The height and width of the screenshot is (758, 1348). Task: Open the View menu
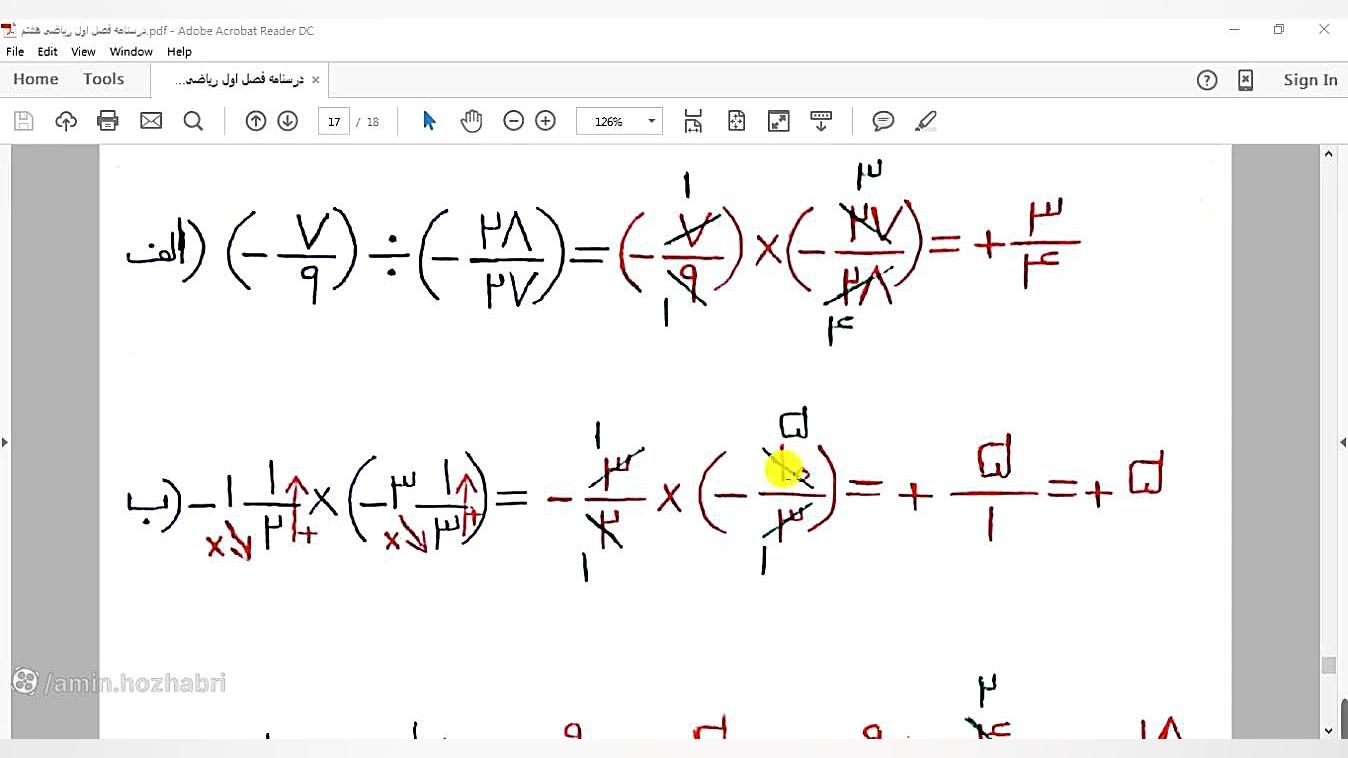[84, 52]
